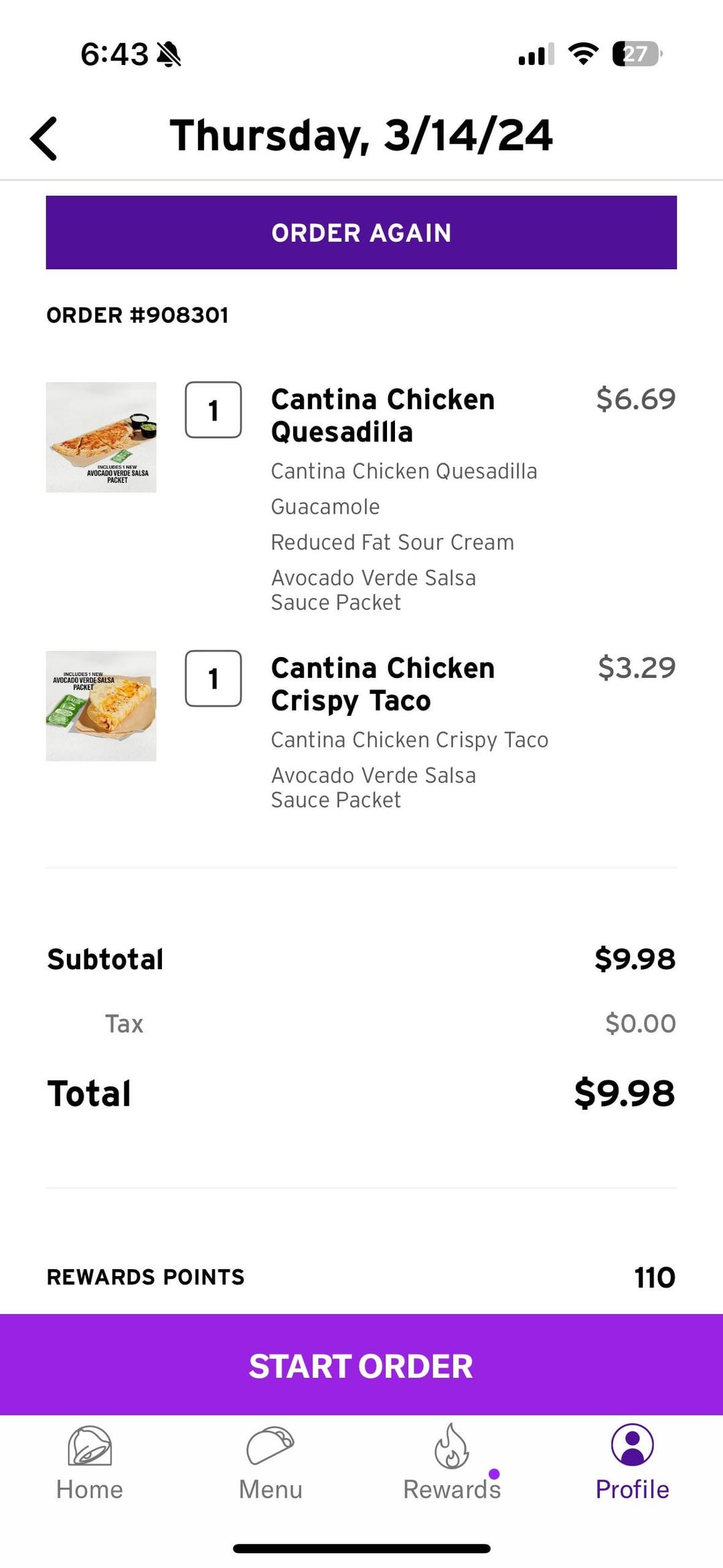The width and height of the screenshot is (723, 1568).
Task: Tap the battery level indicator
Action: [637, 54]
